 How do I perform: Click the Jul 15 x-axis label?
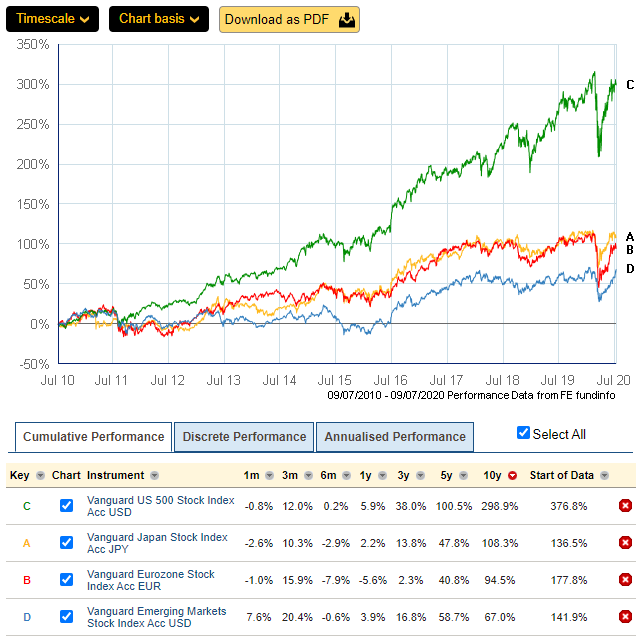(334, 380)
